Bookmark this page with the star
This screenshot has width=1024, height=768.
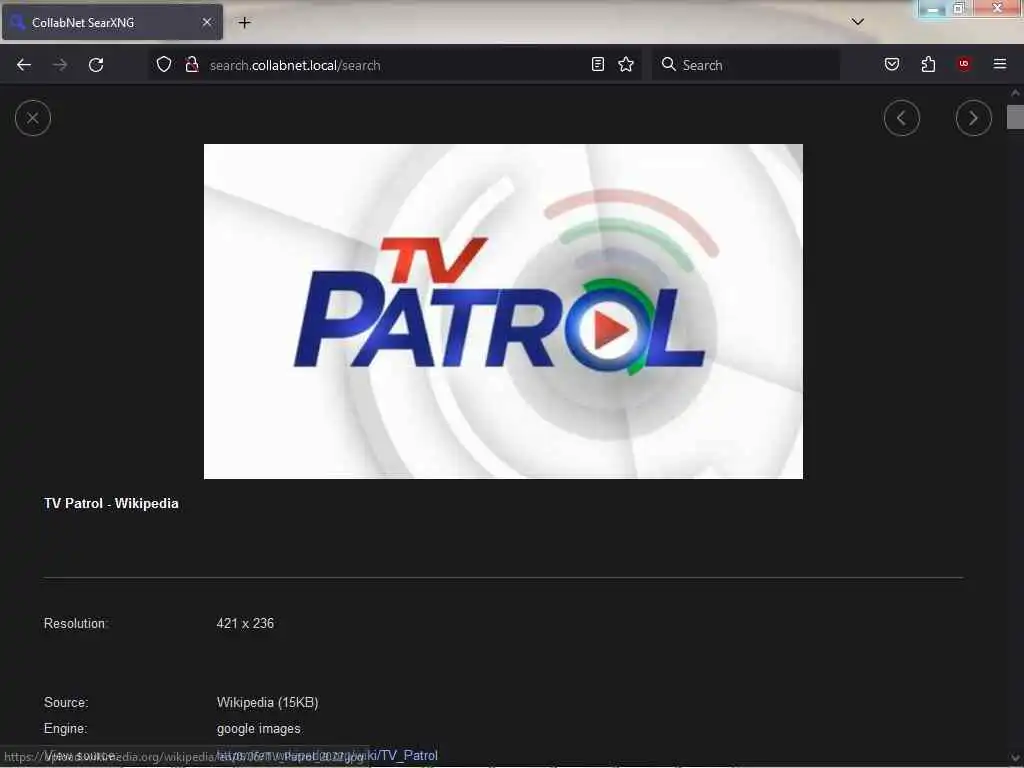tap(626, 65)
